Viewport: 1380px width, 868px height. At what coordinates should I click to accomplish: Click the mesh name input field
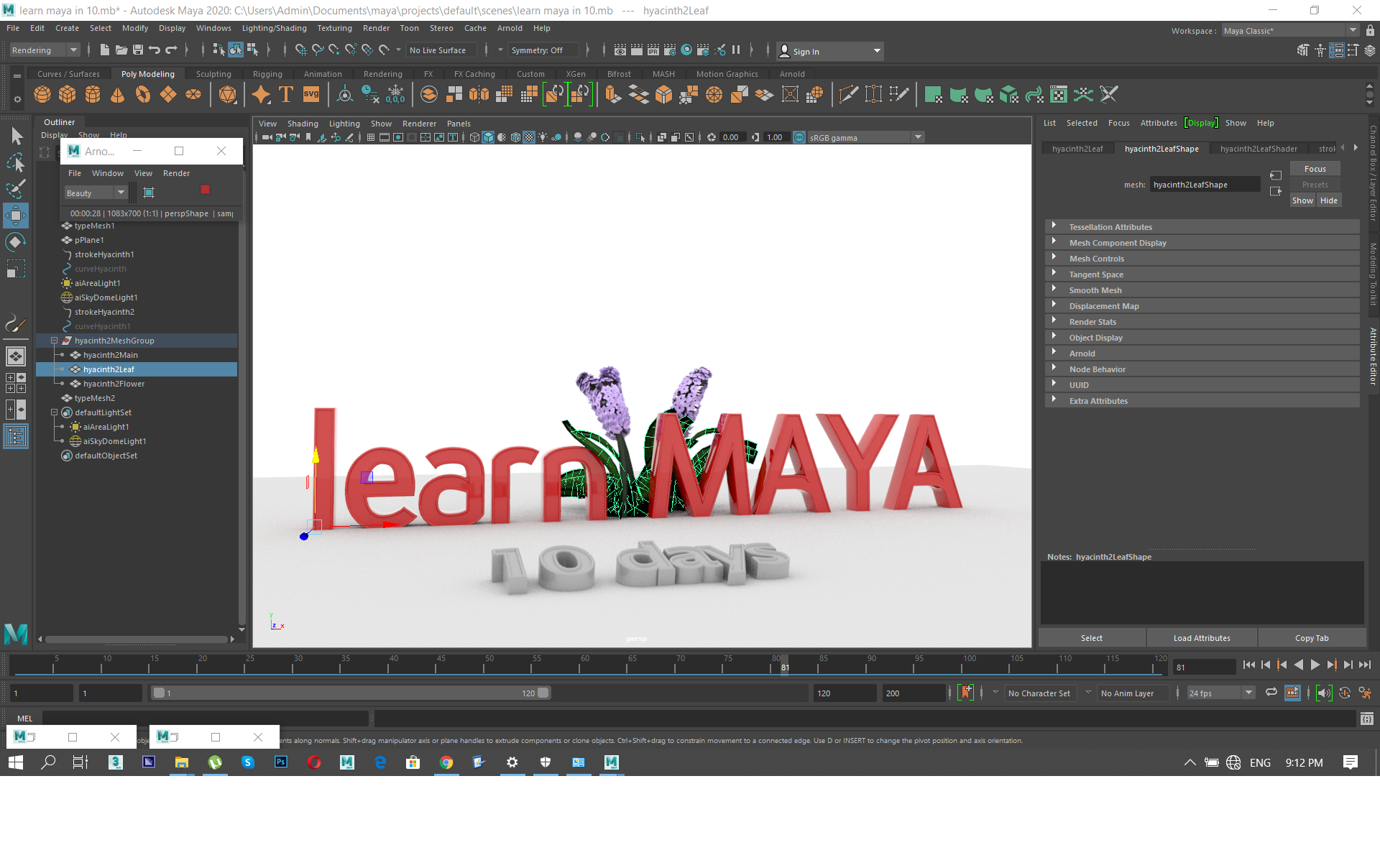1205,185
